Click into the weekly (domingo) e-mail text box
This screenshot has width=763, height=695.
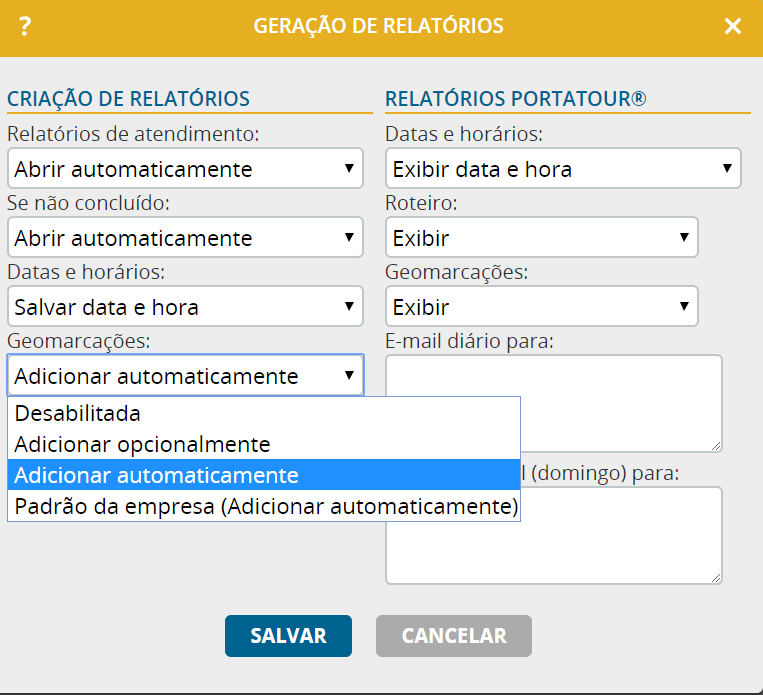(x=554, y=535)
